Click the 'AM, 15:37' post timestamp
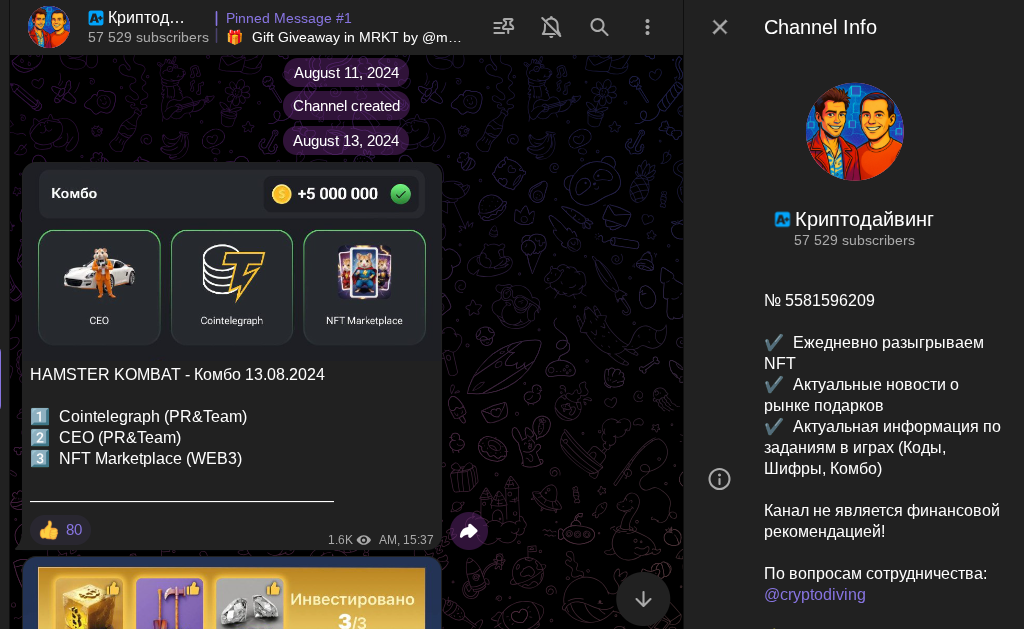Viewport: 1024px width, 629px height. (x=406, y=540)
